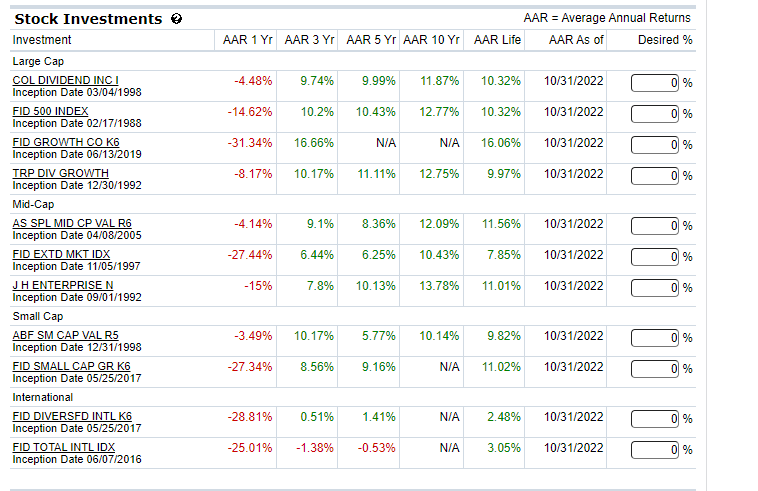Open the ABF SM CAP VAL R5 link

(65, 335)
